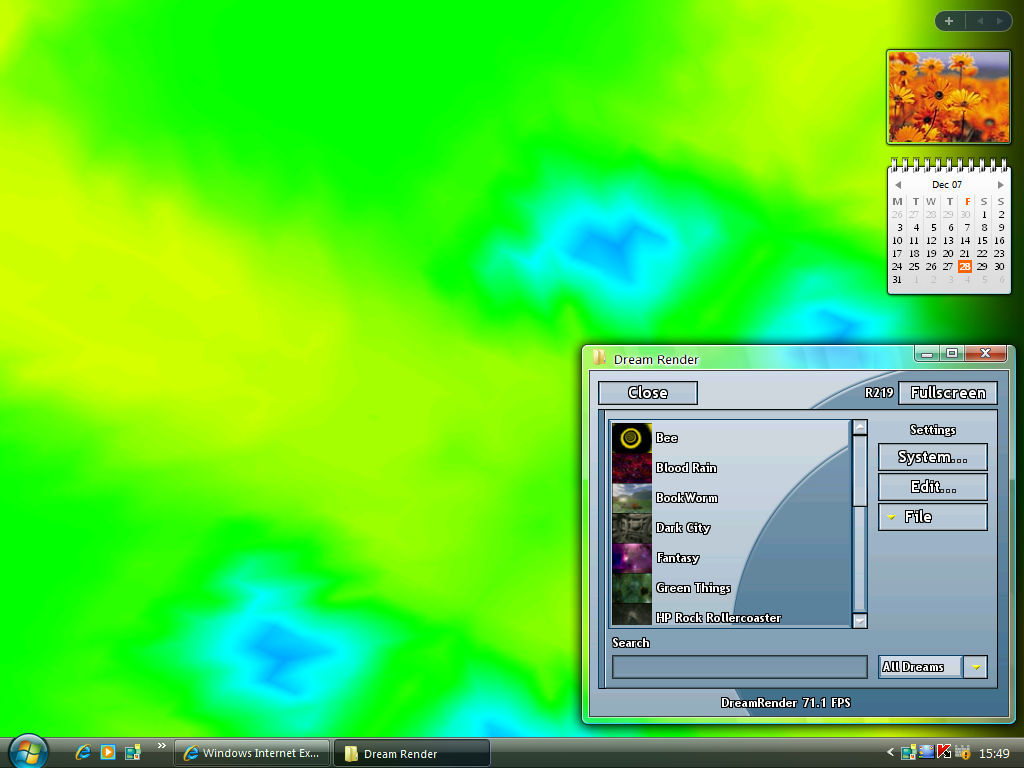The width and height of the screenshot is (1024, 768).
Task: Select the "Dark City" list entry text
Action: pyautogui.click(x=683, y=528)
